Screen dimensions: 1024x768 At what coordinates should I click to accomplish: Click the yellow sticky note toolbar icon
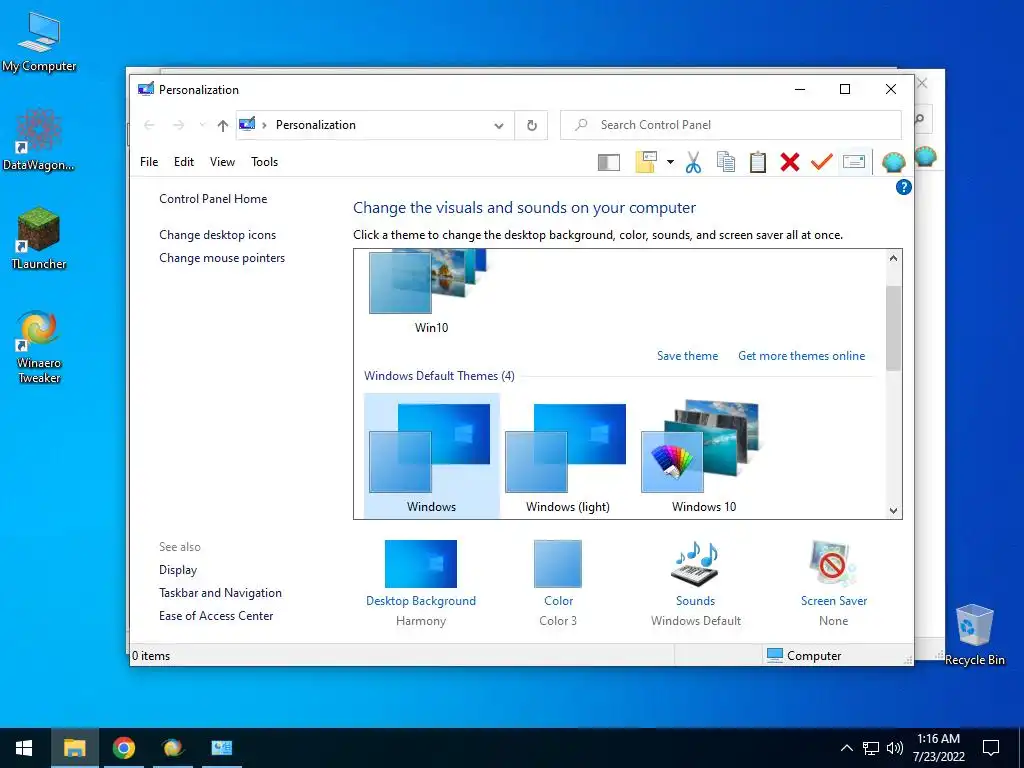(x=646, y=162)
